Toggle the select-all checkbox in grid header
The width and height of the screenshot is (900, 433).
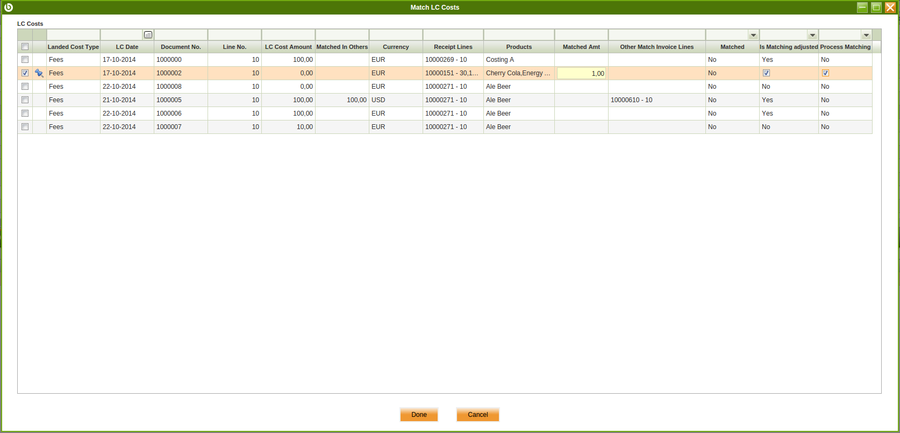(x=25, y=47)
